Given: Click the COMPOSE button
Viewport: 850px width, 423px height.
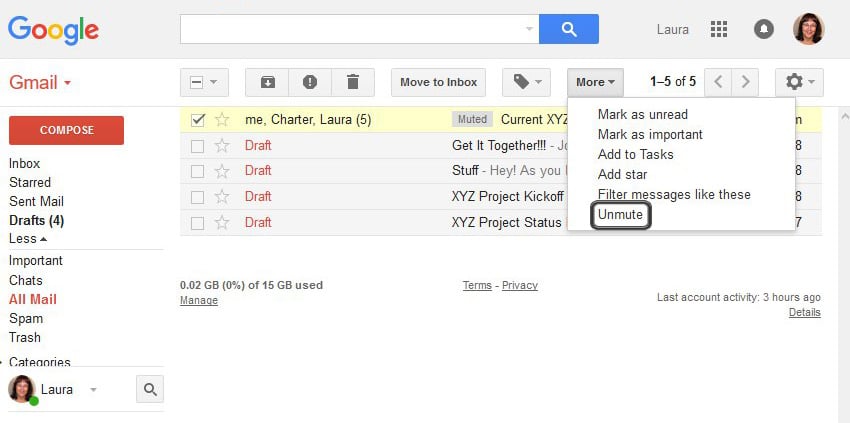Looking at the screenshot, I should (66, 130).
